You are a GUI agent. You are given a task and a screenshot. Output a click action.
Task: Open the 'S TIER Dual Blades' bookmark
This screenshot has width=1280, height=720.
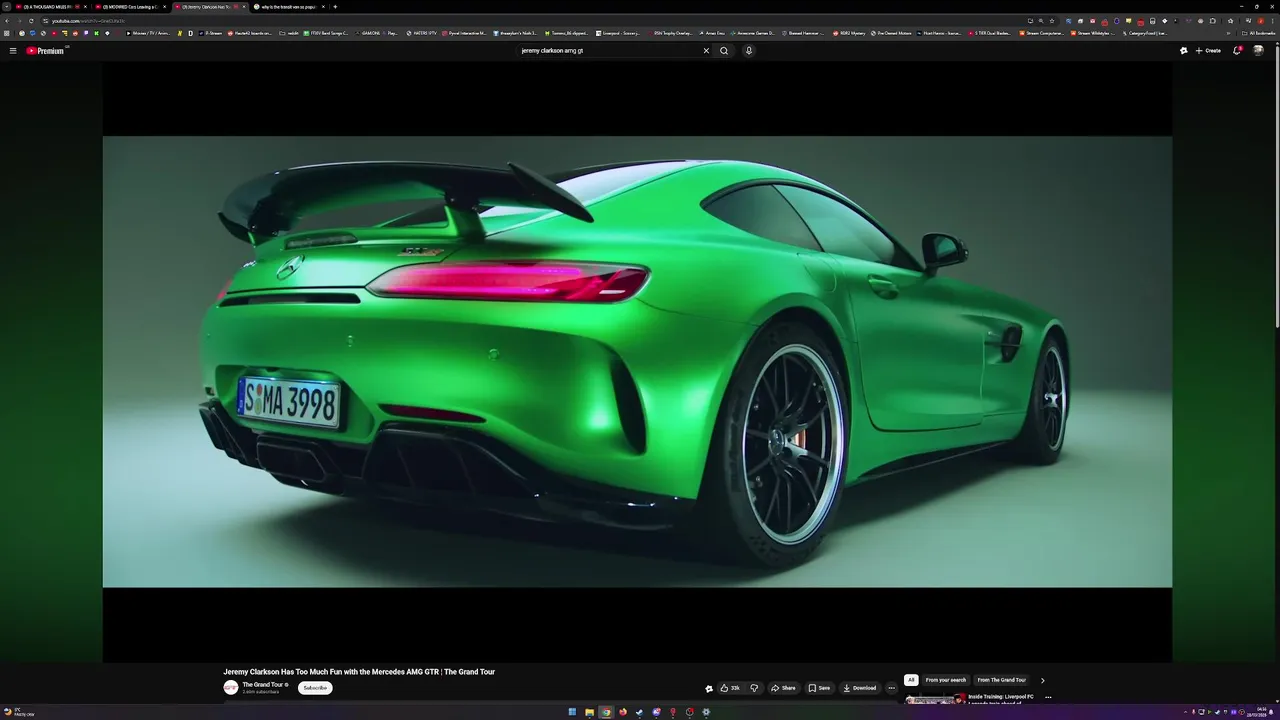[x=989, y=33]
